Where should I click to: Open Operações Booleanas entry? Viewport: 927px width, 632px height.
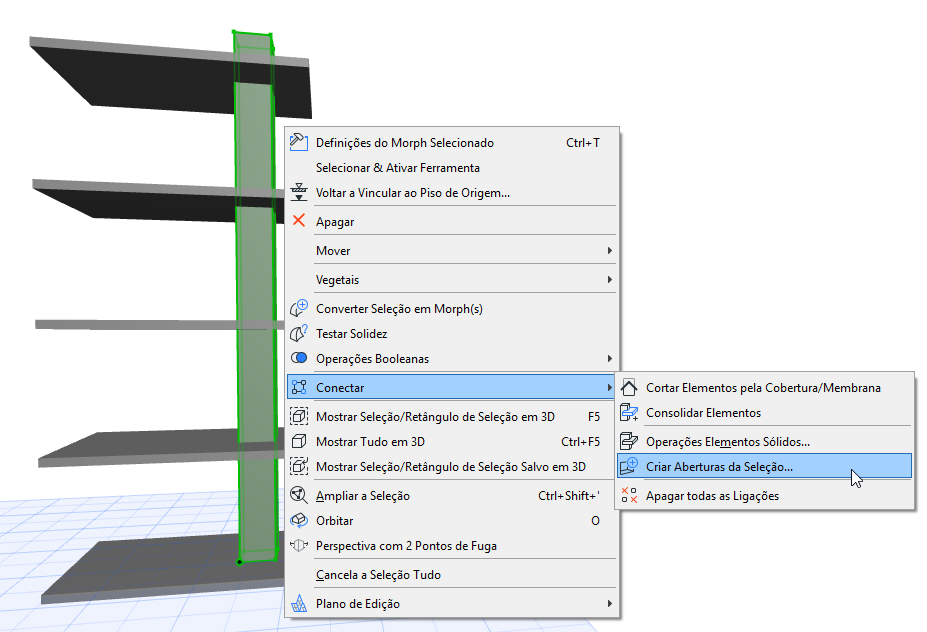[452, 359]
